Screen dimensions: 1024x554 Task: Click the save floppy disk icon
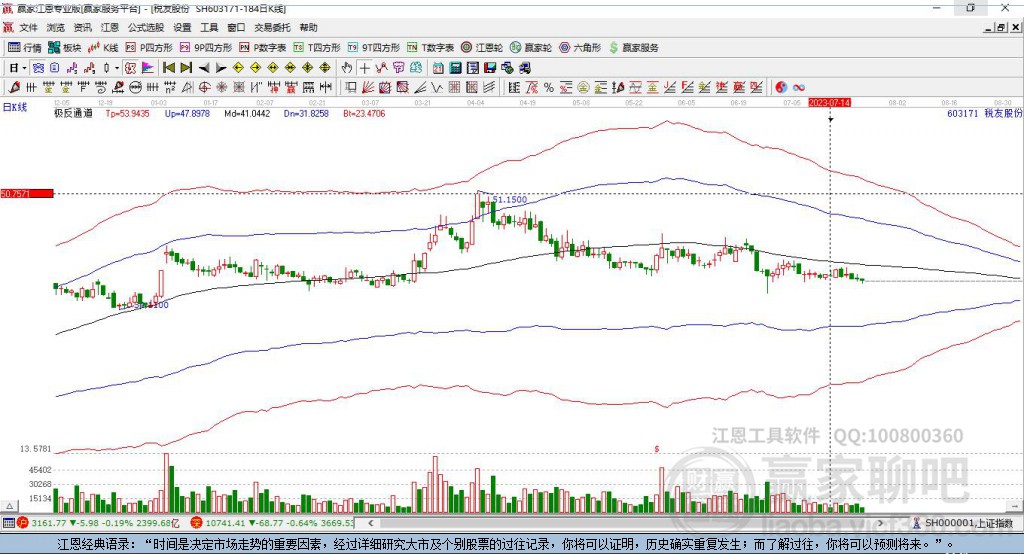[490, 68]
